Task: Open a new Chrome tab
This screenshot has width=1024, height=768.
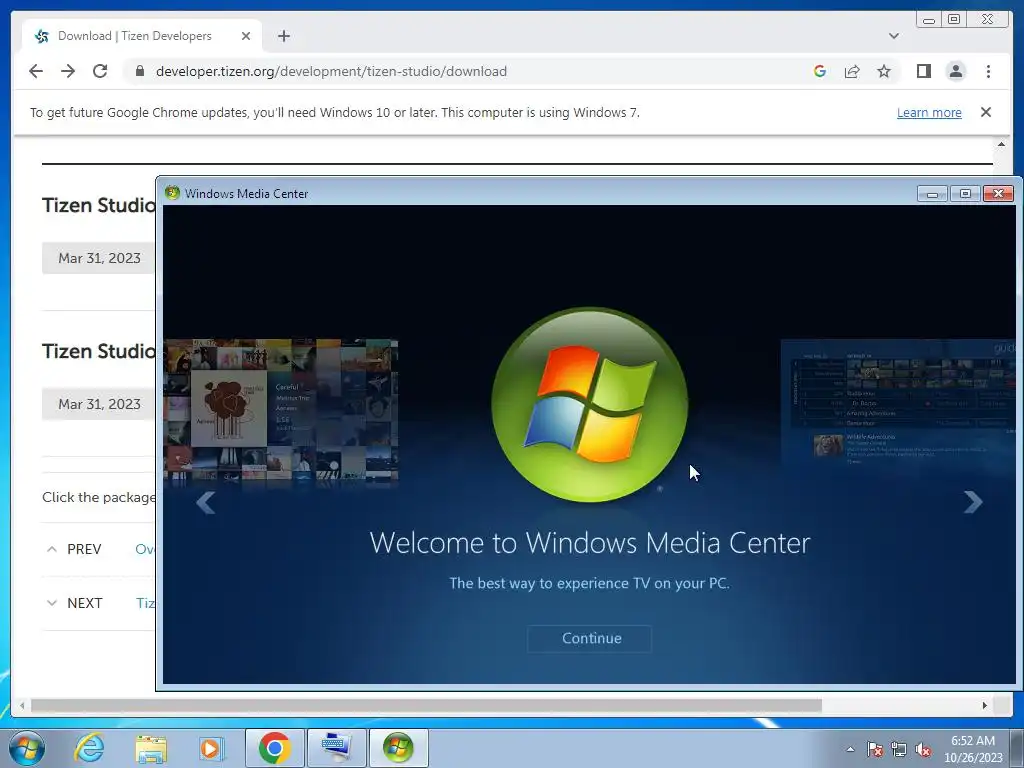Action: 283,36
